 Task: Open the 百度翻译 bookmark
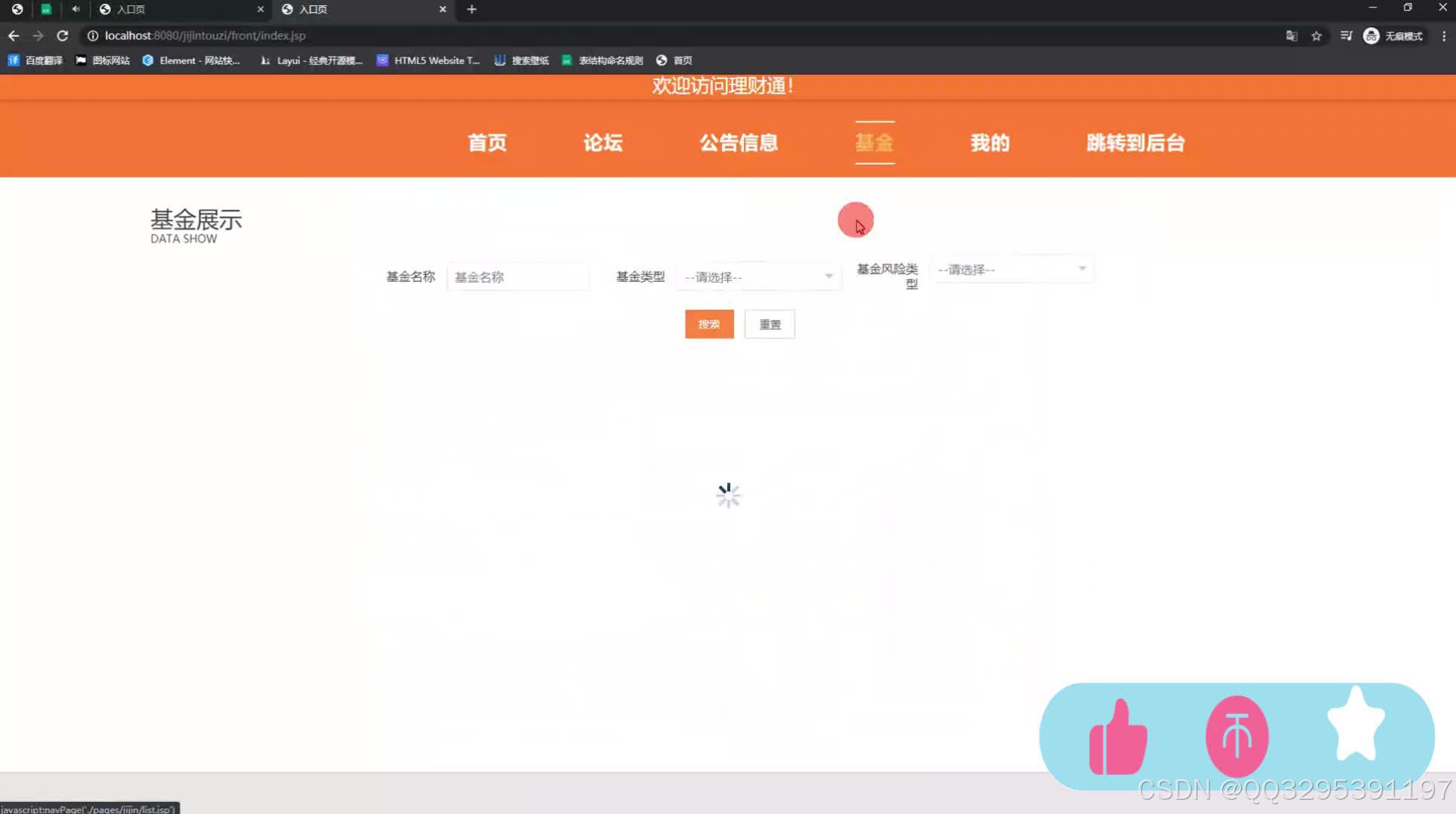pyautogui.click(x=35, y=60)
